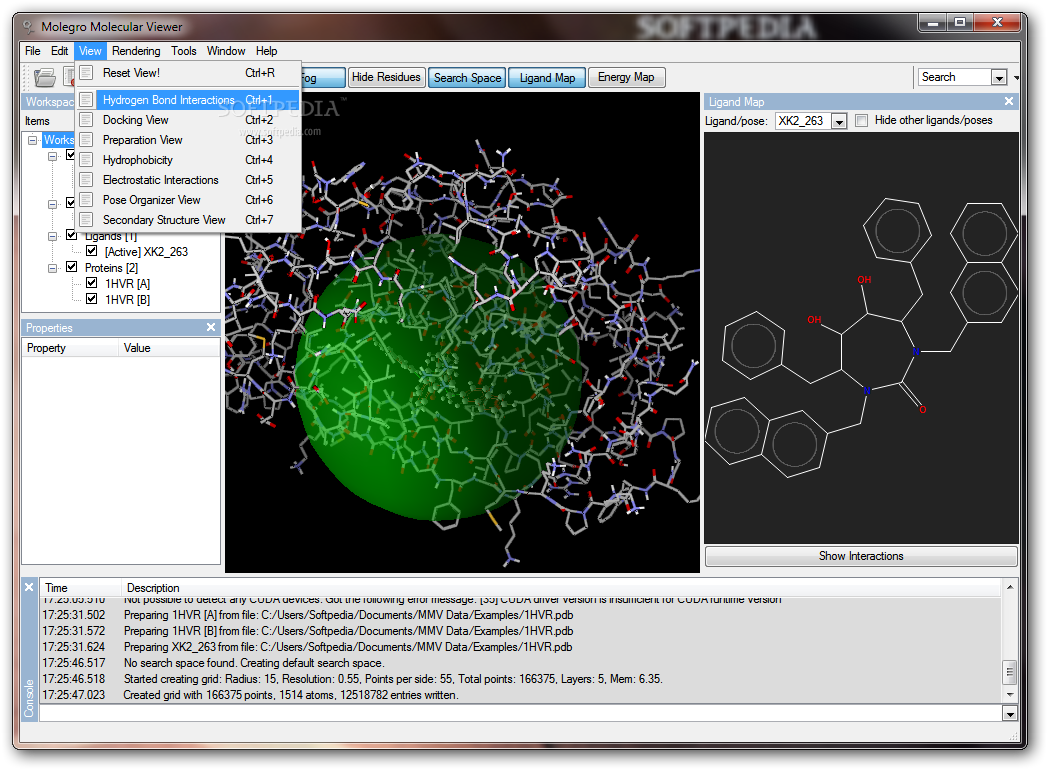Open the File menu
The height and width of the screenshot is (770, 1048).
point(33,51)
